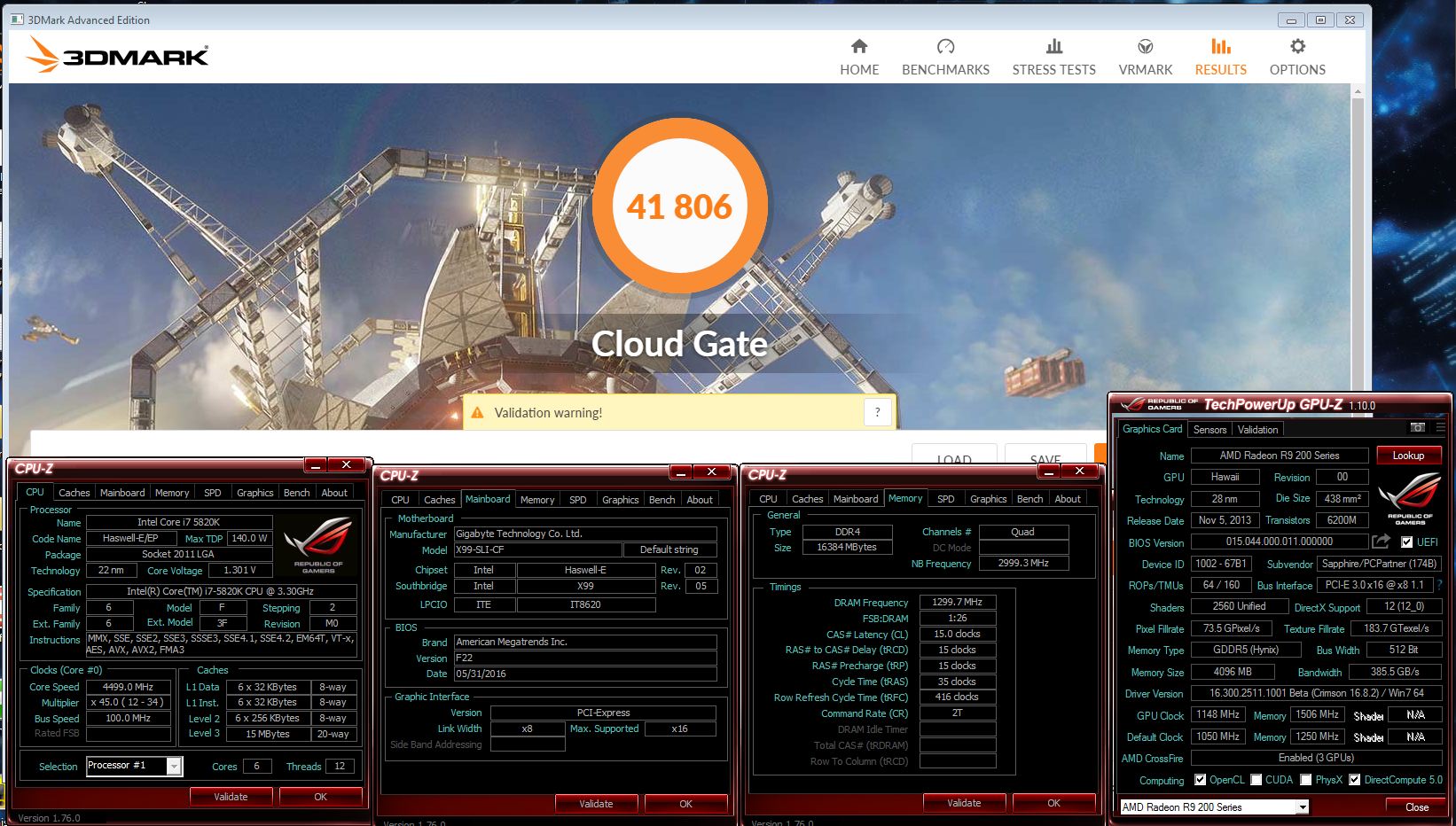Click Validate in the CPU-Z CPU window
The width and height of the screenshot is (1456, 826).
click(x=231, y=797)
